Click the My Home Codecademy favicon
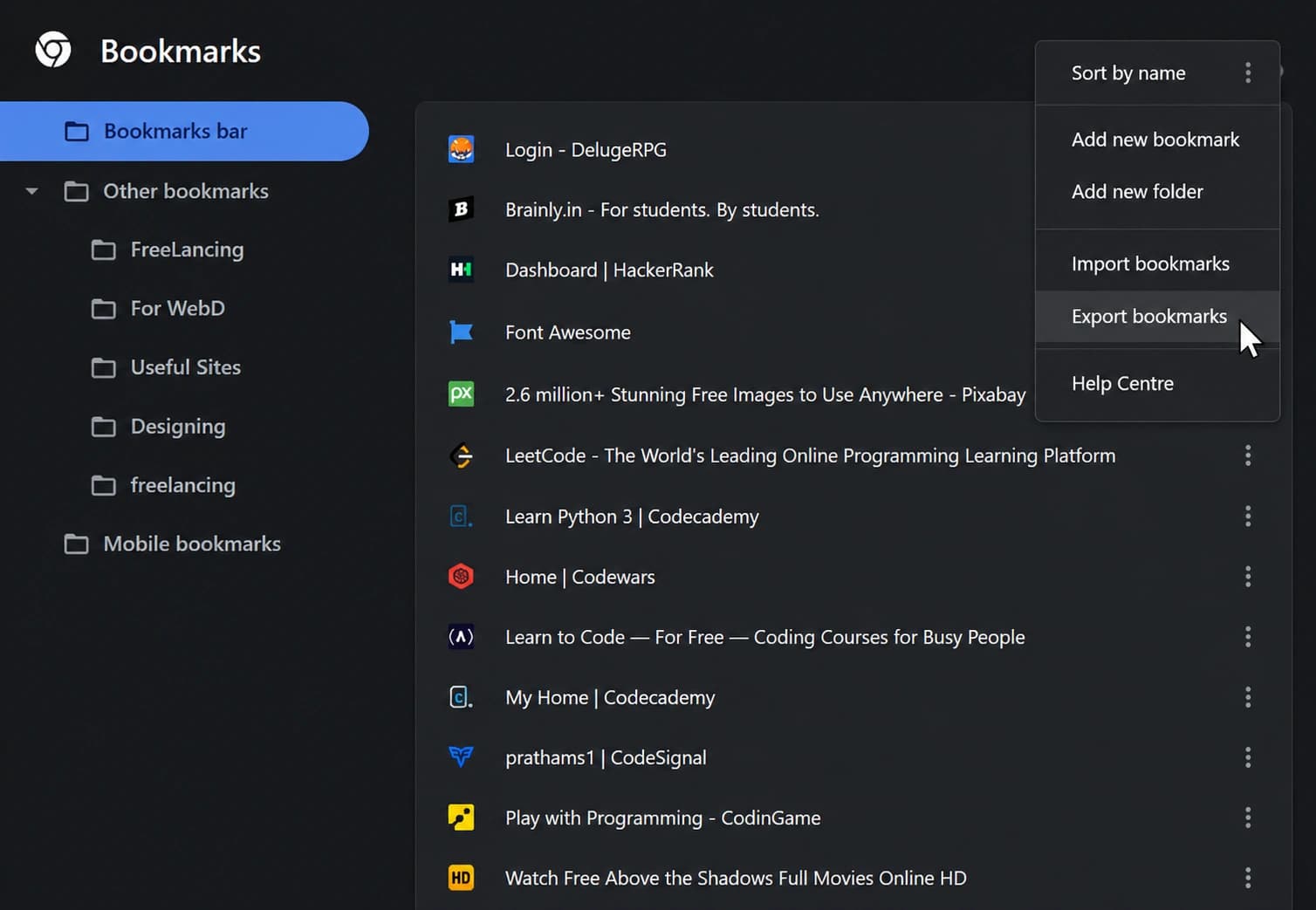Viewport: 1316px width, 910px height. [461, 697]
